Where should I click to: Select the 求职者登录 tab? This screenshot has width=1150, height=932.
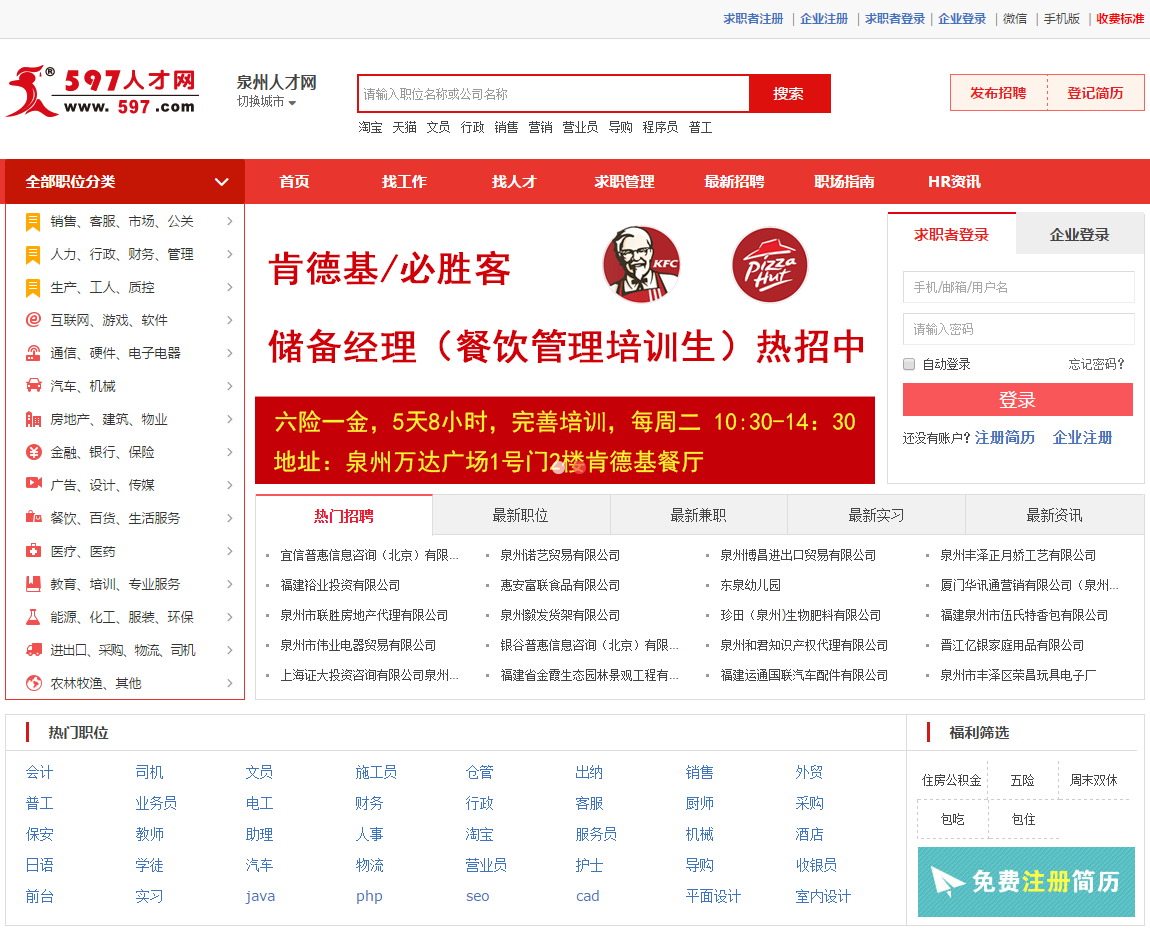[x=951, y=235]
